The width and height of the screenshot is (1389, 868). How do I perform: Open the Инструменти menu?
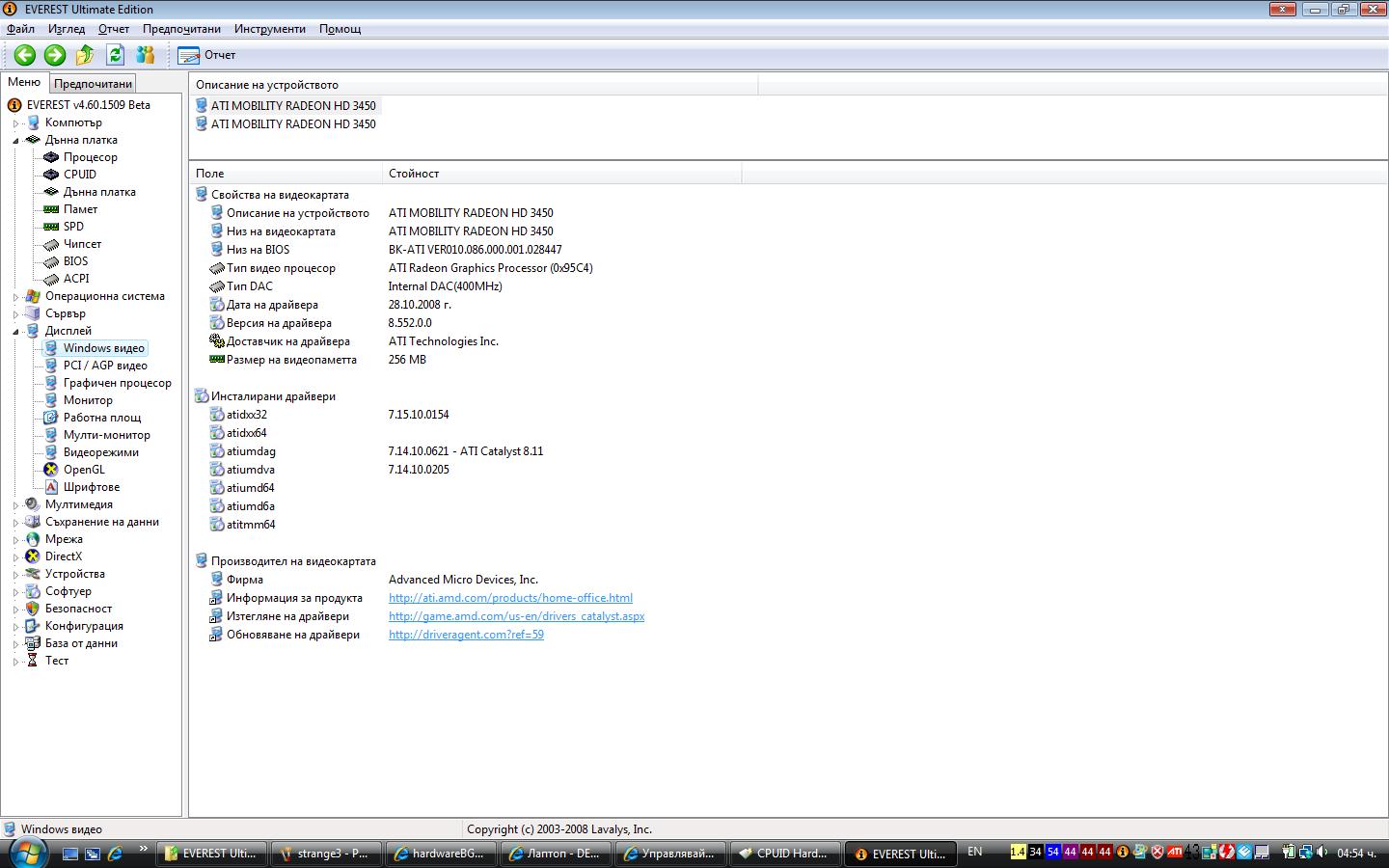269,29
